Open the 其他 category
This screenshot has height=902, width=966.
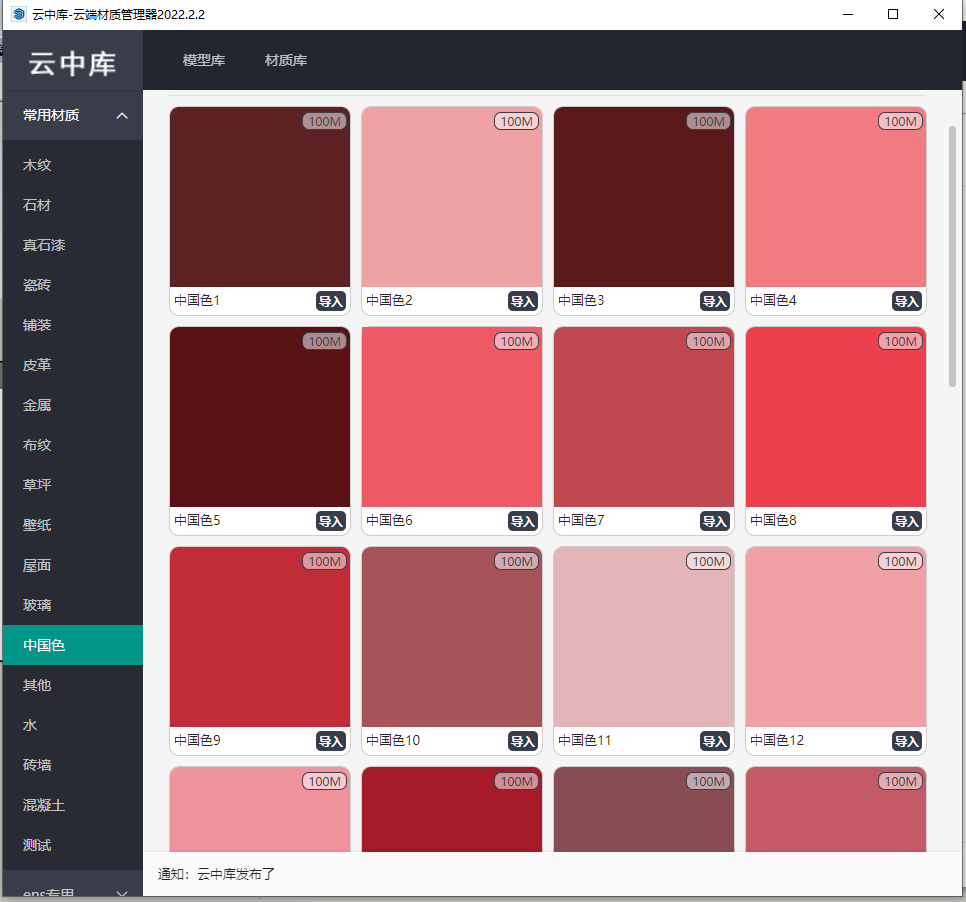73,685
